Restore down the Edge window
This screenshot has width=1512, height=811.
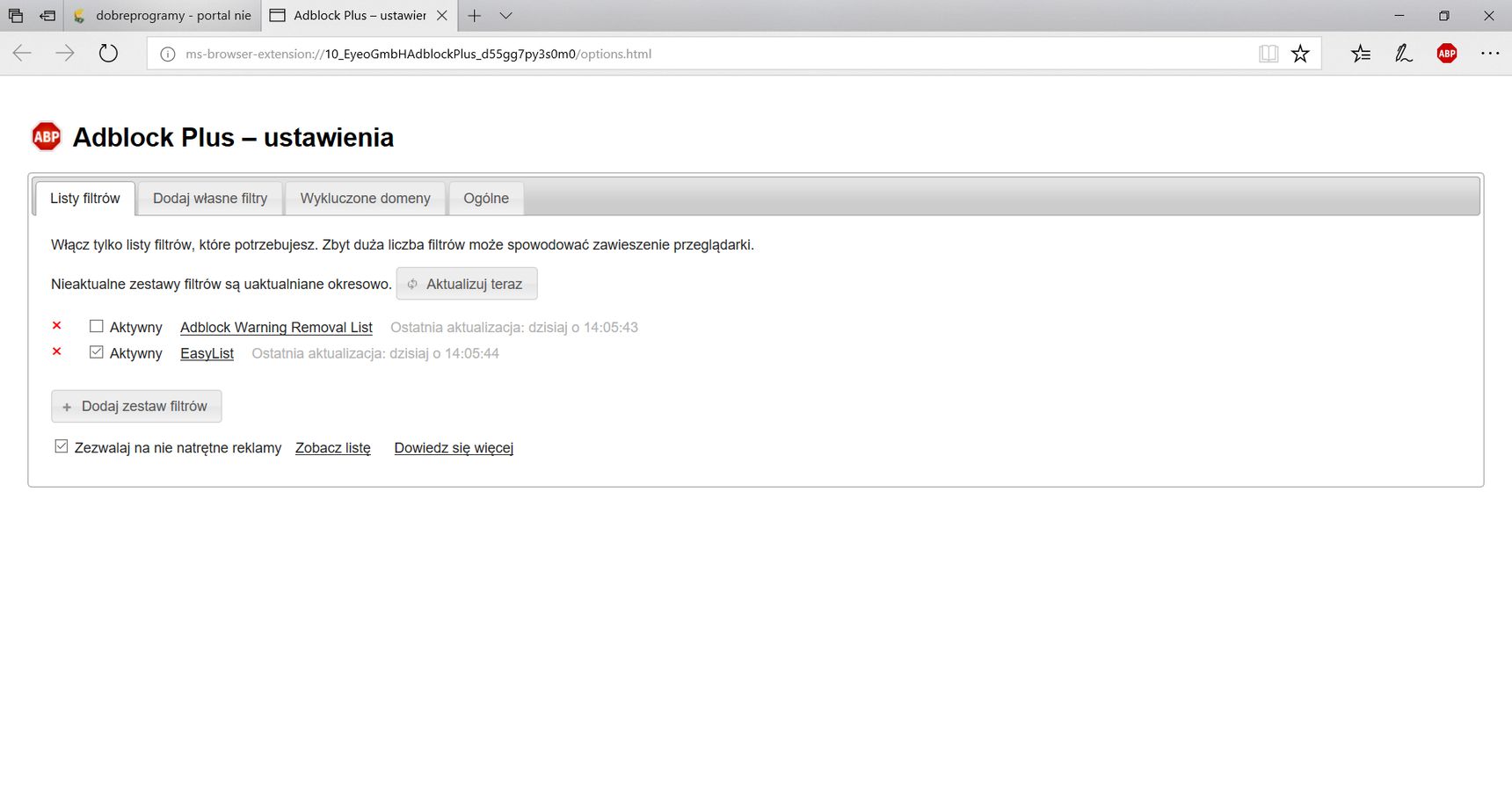(x=1444, y=16)
